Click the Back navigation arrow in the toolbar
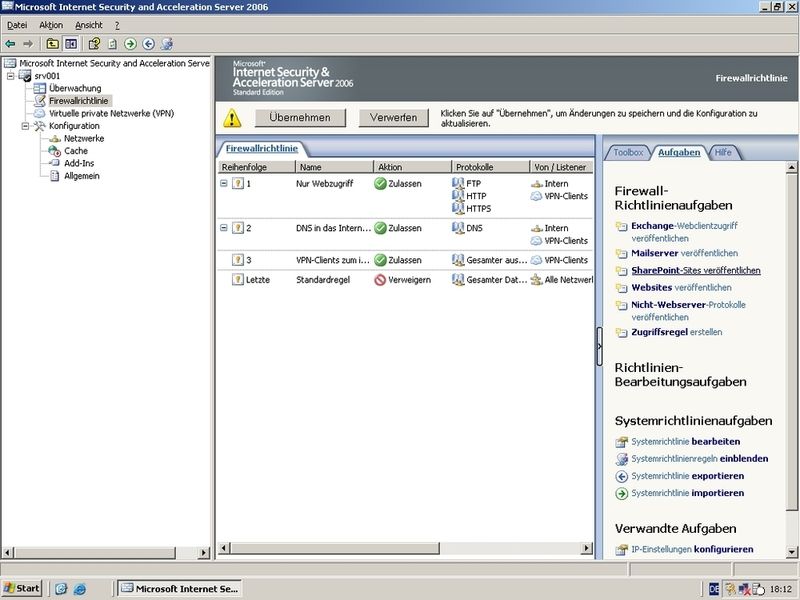 (10, 43)
